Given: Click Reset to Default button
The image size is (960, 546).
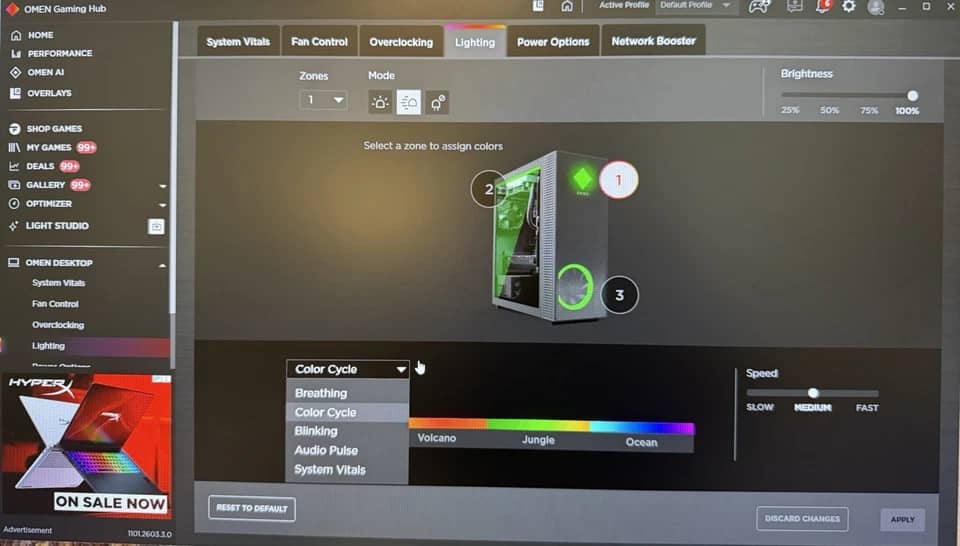Looking at the screenshot, I should (x=252, y=508).
